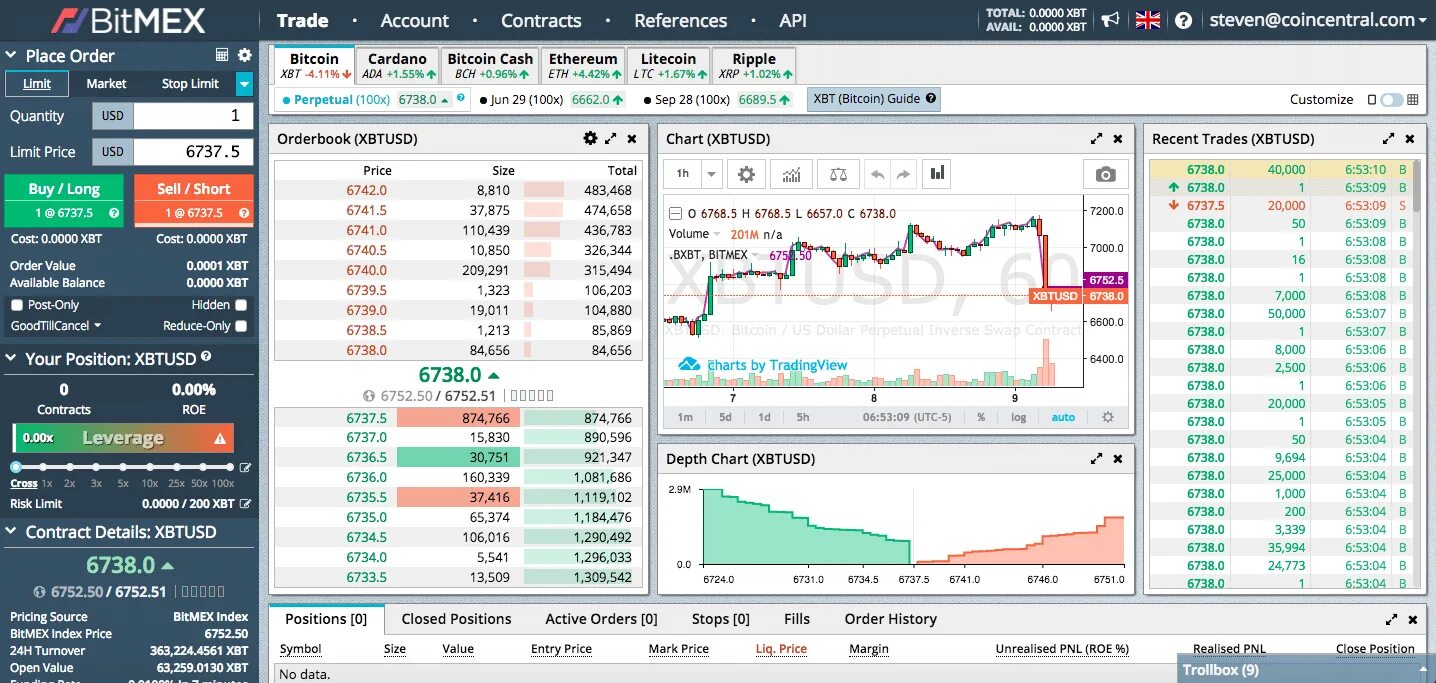This screenshot has width=1436, height=683.
Task: Edit Risk Limit with the pencil icon
Action: click(245, 504)
